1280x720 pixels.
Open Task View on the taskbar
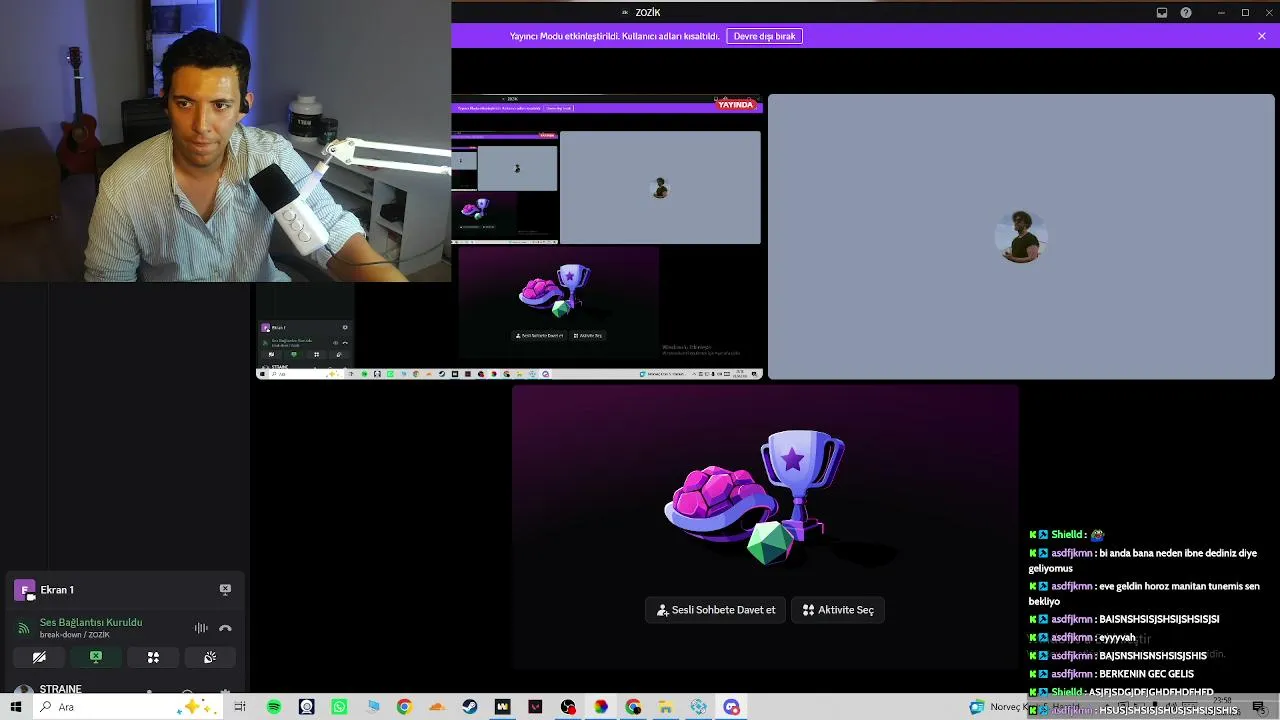(x=240, y=707)
